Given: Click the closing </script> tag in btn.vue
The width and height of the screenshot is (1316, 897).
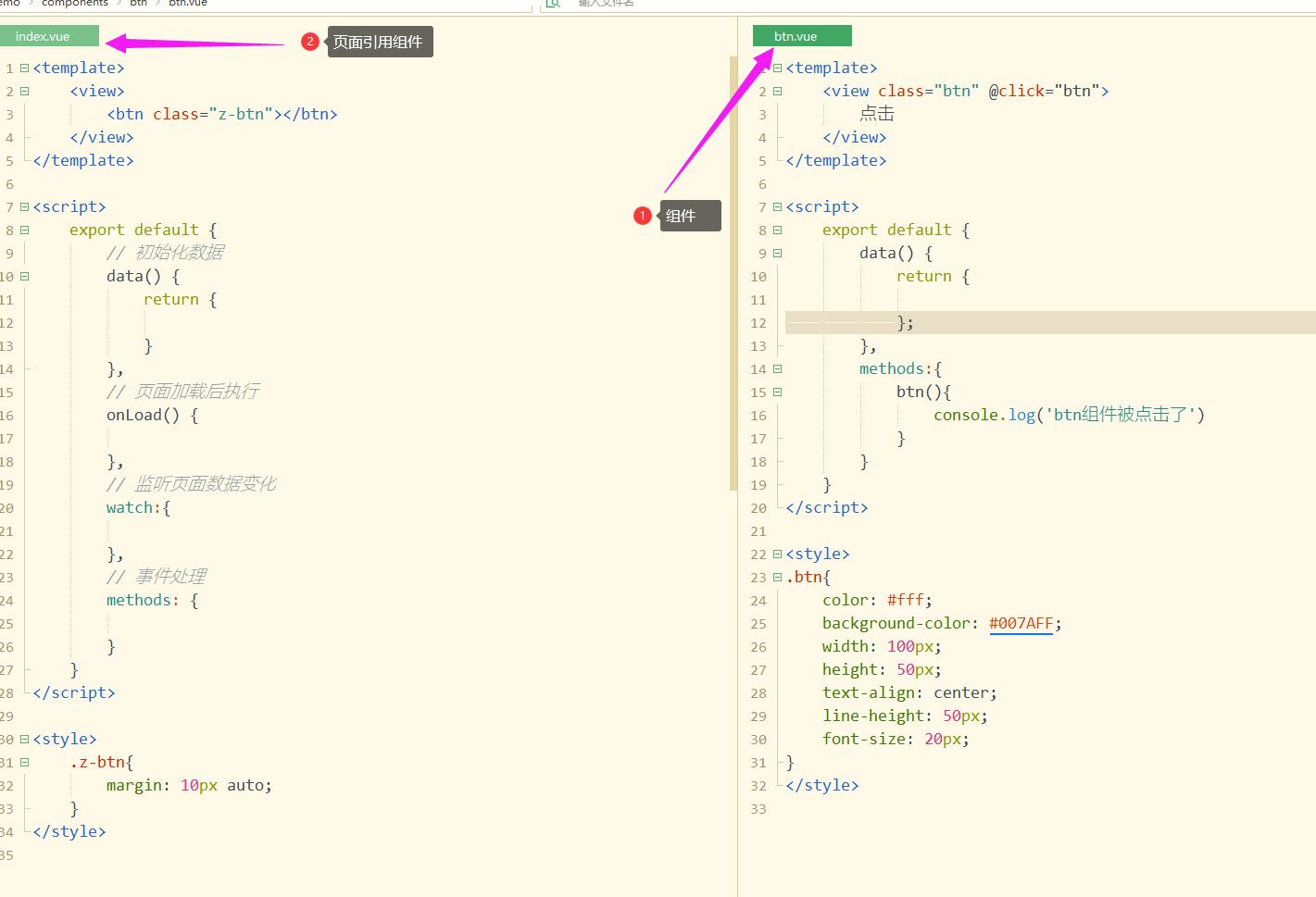Looking at the screenshot, I should click(x=827, y=507).
